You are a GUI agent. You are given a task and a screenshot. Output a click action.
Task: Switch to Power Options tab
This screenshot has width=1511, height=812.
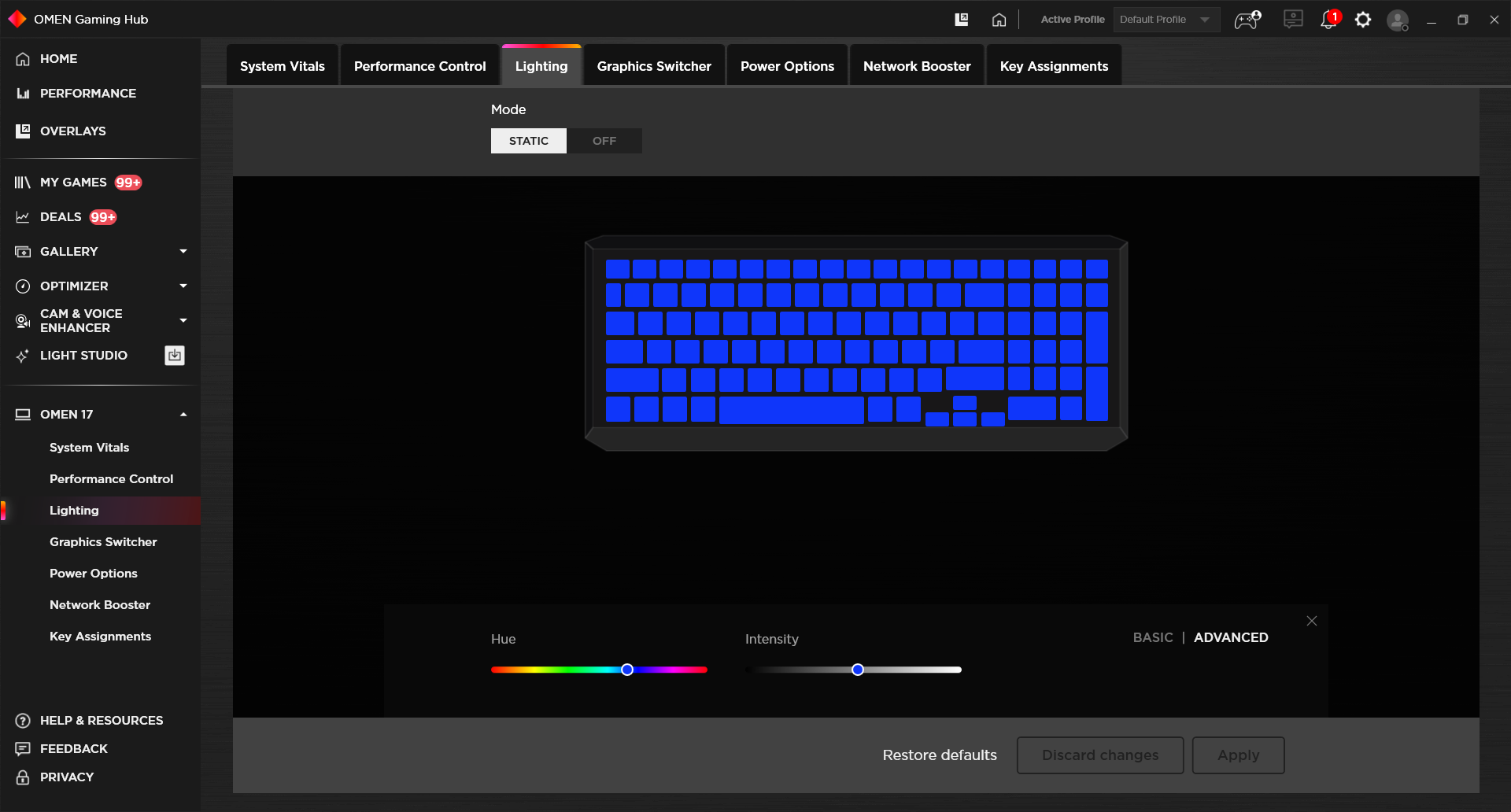click(x=787, y=66)
